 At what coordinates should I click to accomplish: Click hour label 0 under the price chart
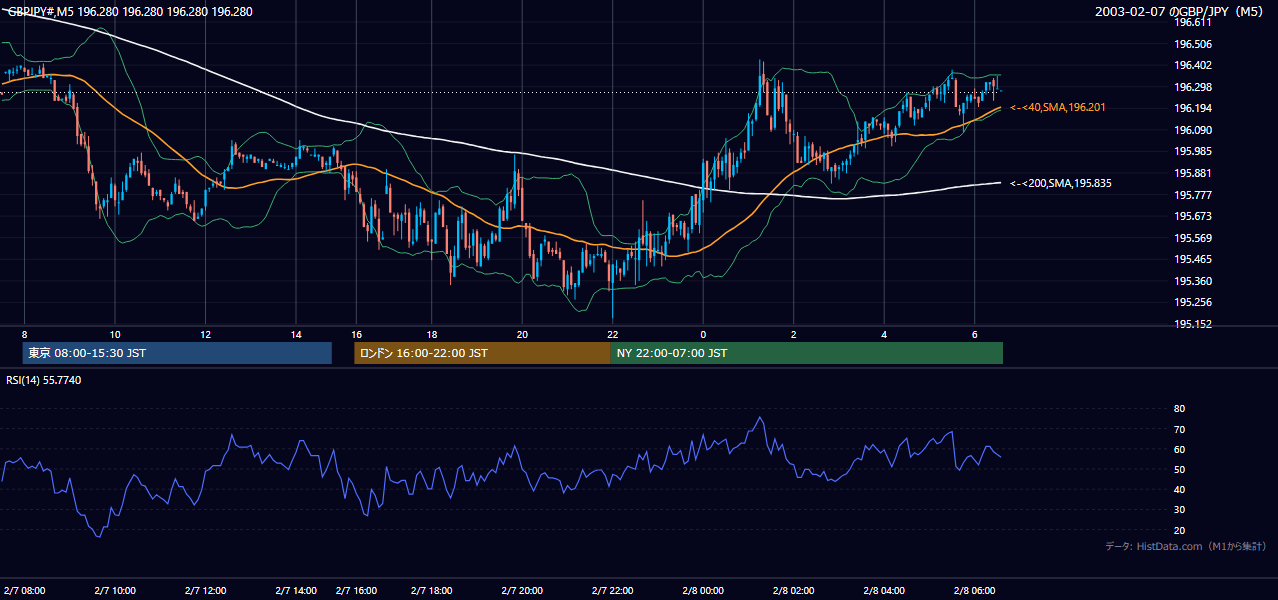tap(703, 334)
